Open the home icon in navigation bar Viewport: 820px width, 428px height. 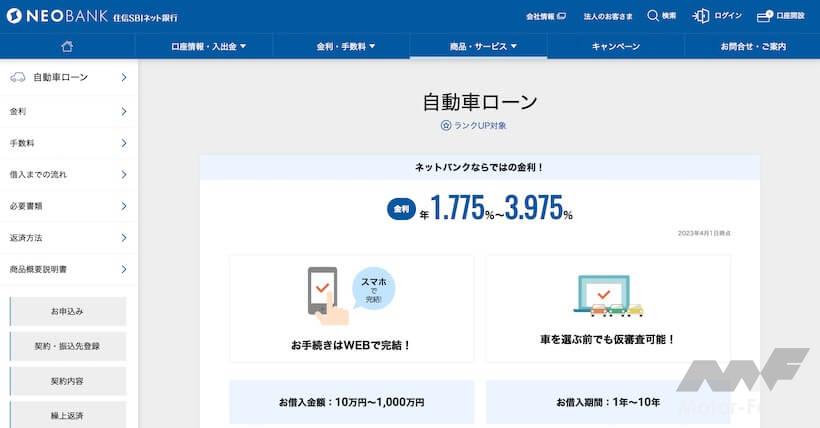click(x=67, y=47)
